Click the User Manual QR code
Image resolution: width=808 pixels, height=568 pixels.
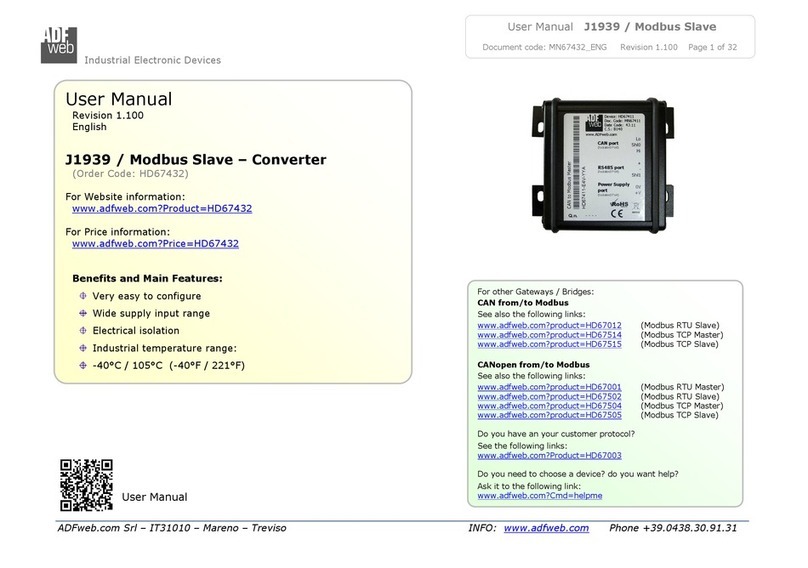[x=86, y=485]
